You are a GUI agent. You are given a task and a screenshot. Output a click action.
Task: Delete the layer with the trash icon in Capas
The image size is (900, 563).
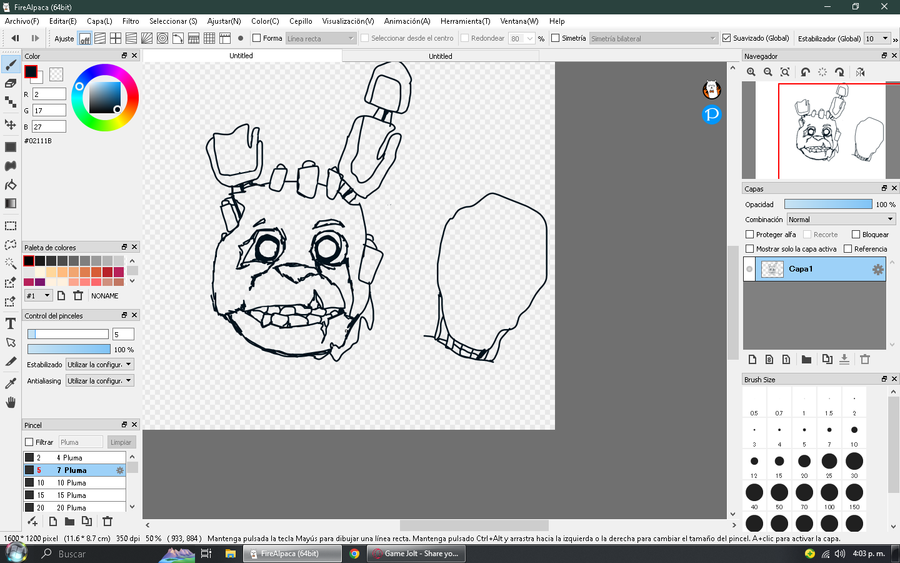(865, 359)
